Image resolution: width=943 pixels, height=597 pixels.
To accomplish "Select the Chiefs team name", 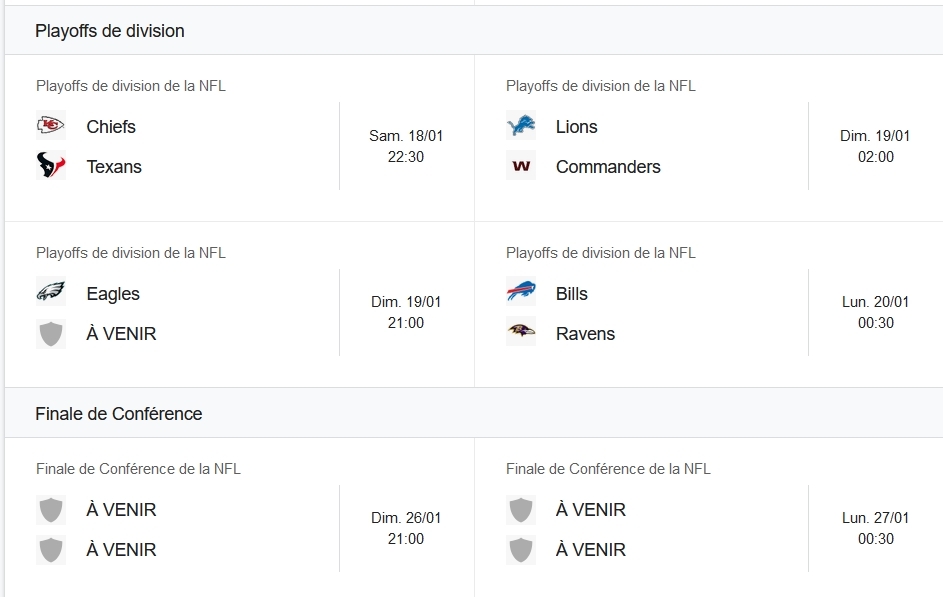I will click(111, 127).
